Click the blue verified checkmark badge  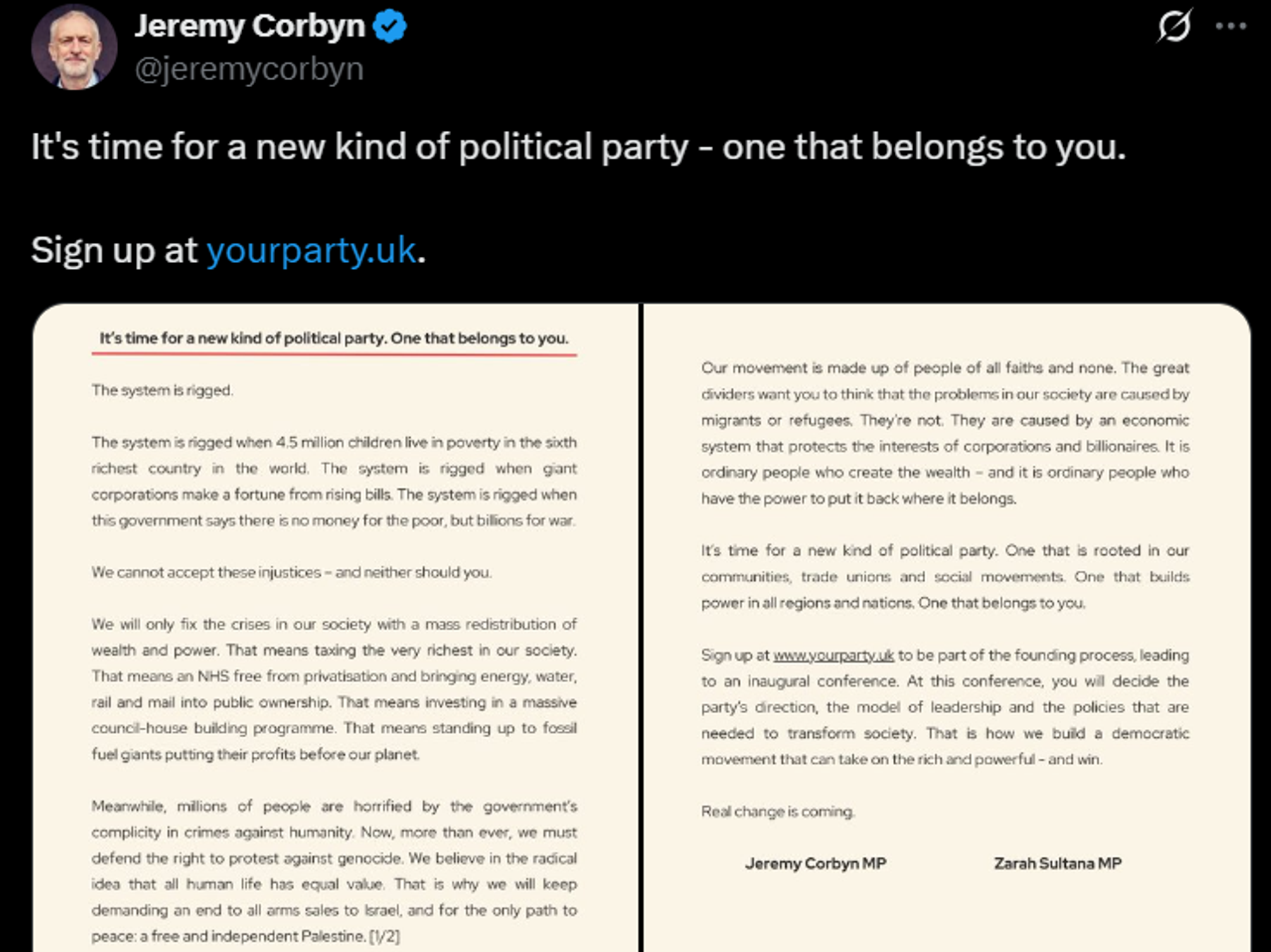coord(390,26)
